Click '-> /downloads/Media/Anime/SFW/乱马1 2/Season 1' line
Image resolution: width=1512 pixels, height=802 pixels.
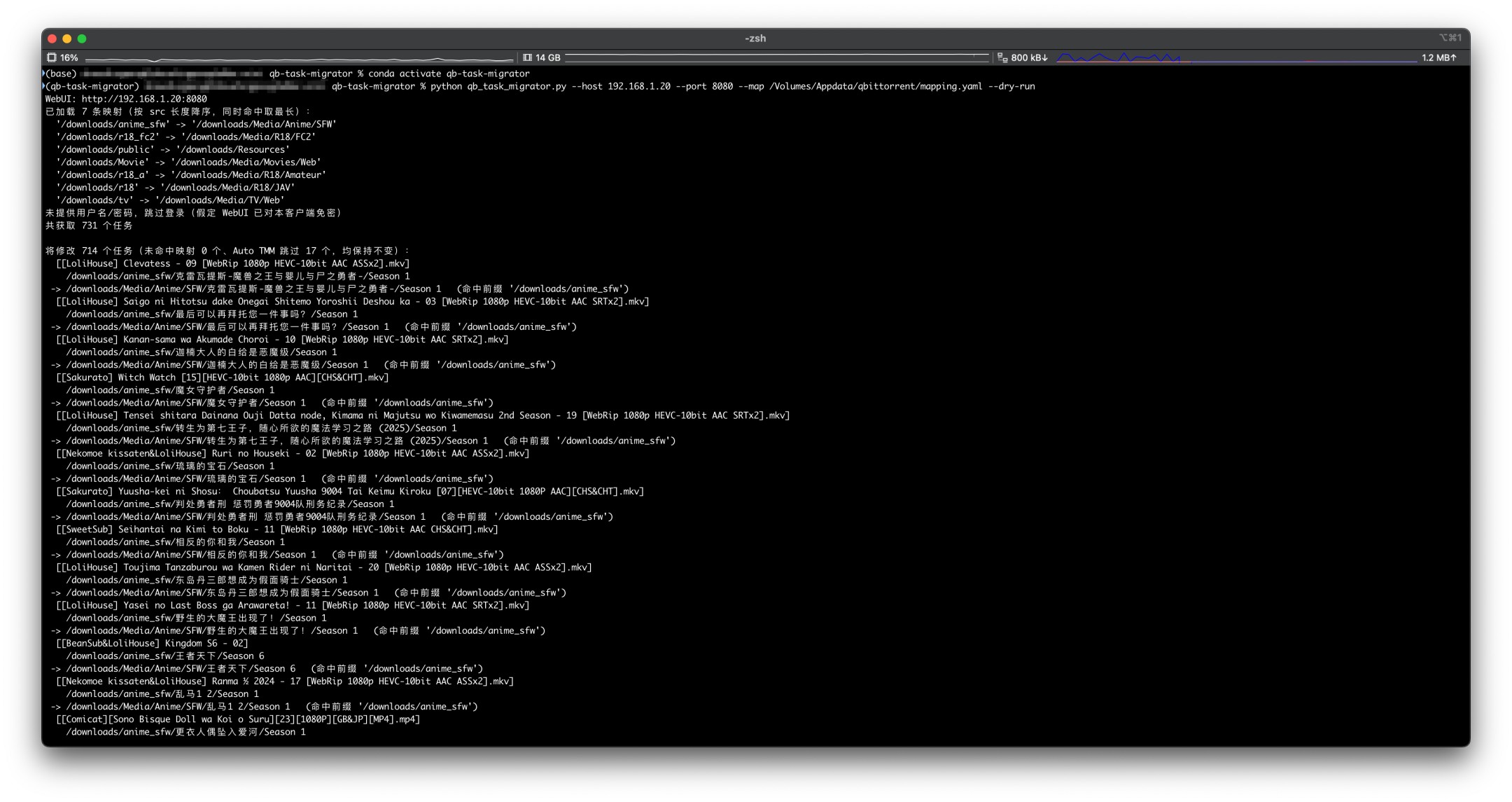264,706
